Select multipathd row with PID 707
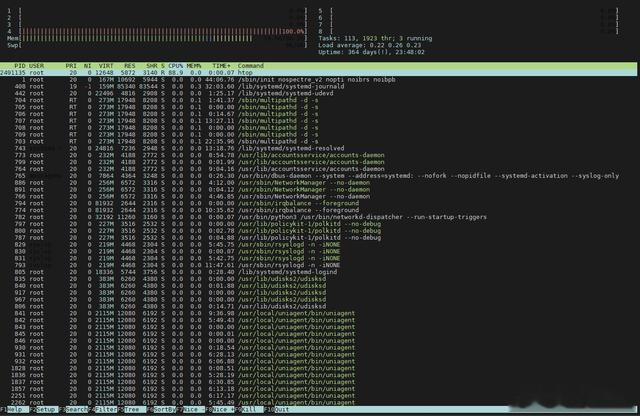 (x=318, y=121)
